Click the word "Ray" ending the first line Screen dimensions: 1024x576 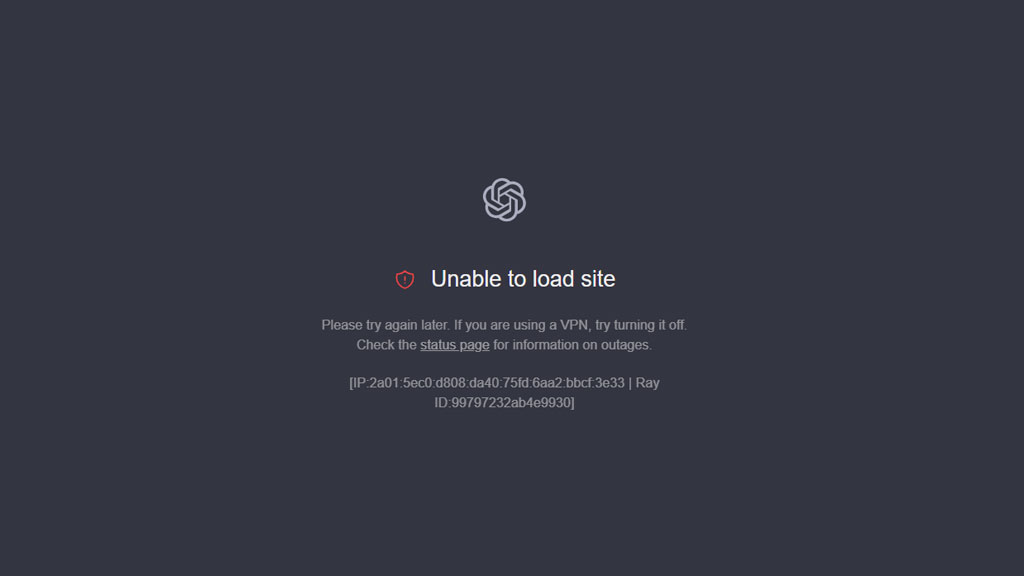click(647, 383)
